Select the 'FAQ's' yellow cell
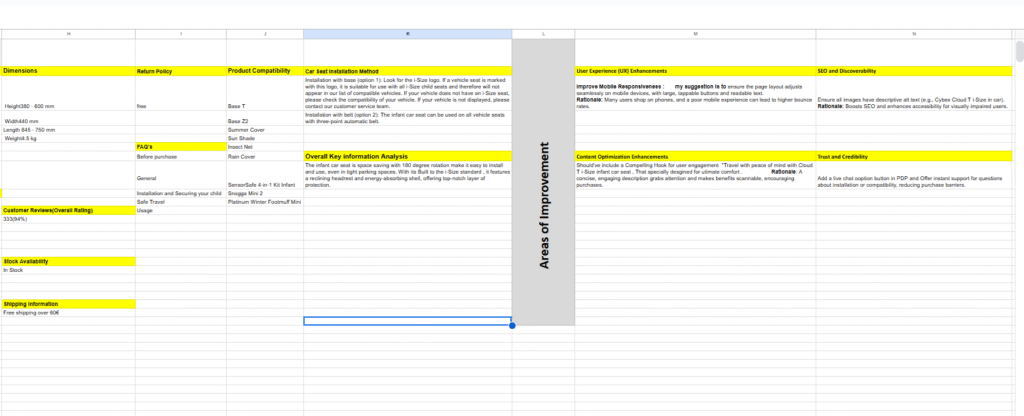Screen dimensions: 1024x416 (180, 146)
